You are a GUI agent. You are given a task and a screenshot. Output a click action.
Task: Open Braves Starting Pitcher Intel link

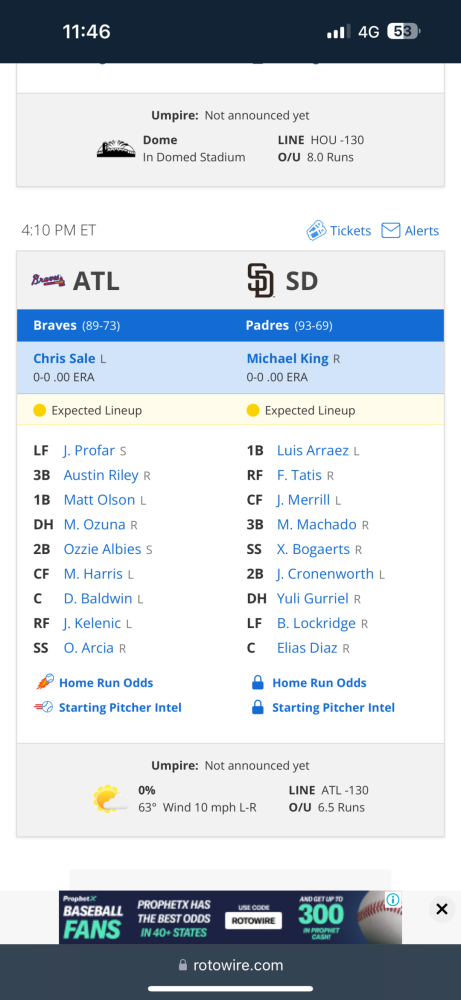[120, 707]
